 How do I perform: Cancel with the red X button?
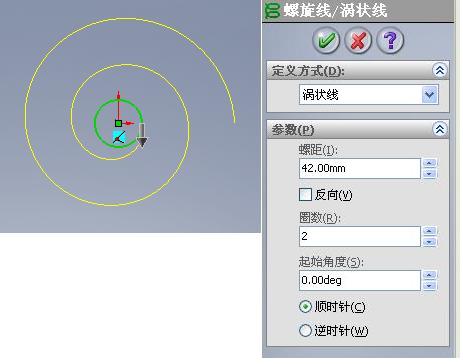pyautogui.click(x=358, y=40)
